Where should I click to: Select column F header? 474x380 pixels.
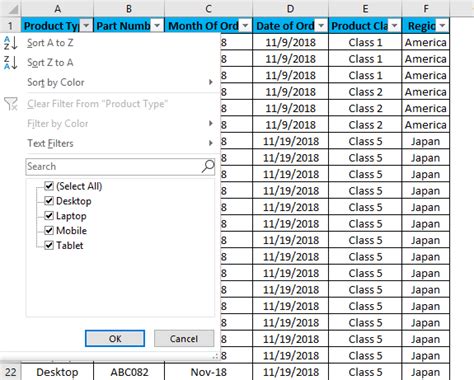pyautogui.click(x=426, y=9)
